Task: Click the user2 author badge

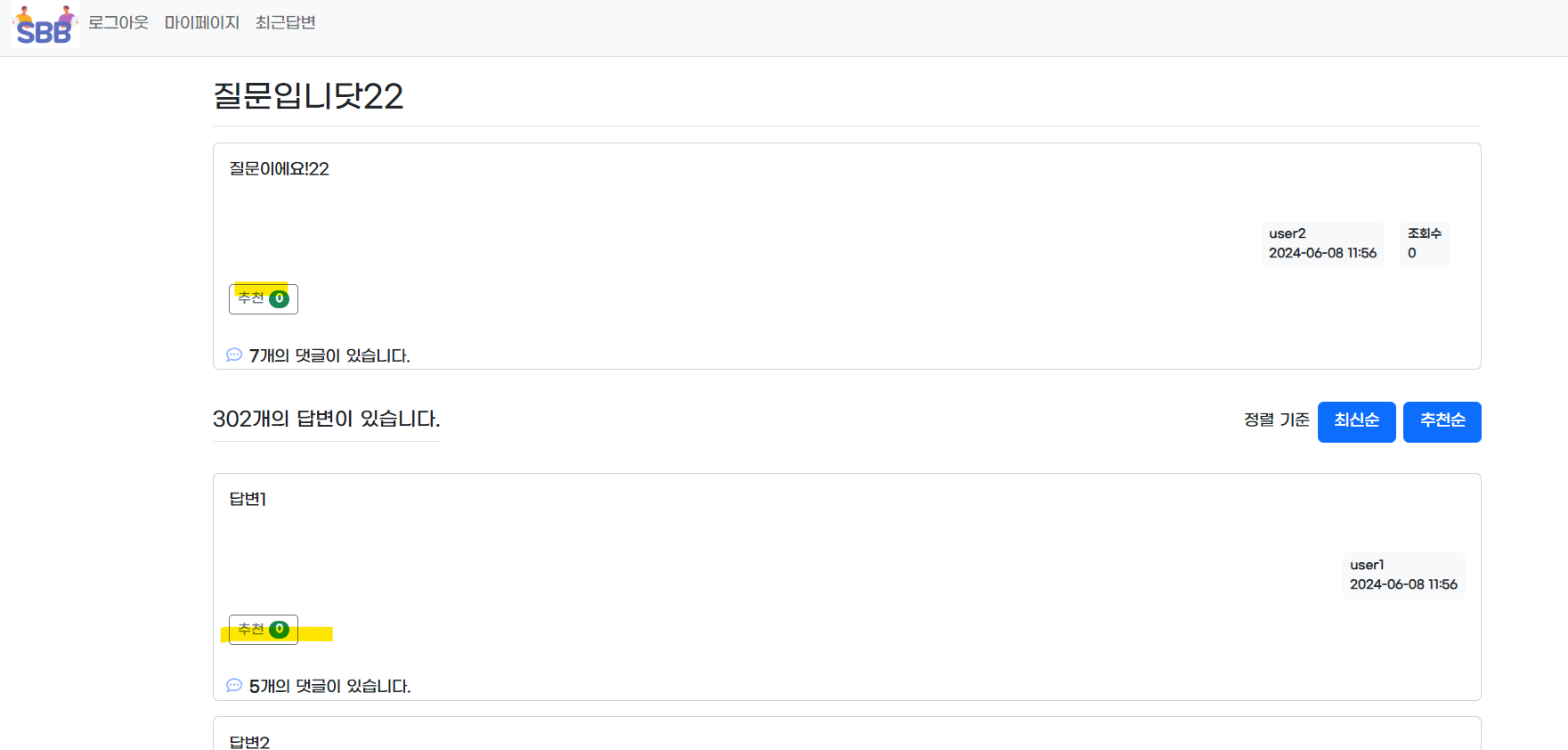Action: click(x=1322, y=244)
